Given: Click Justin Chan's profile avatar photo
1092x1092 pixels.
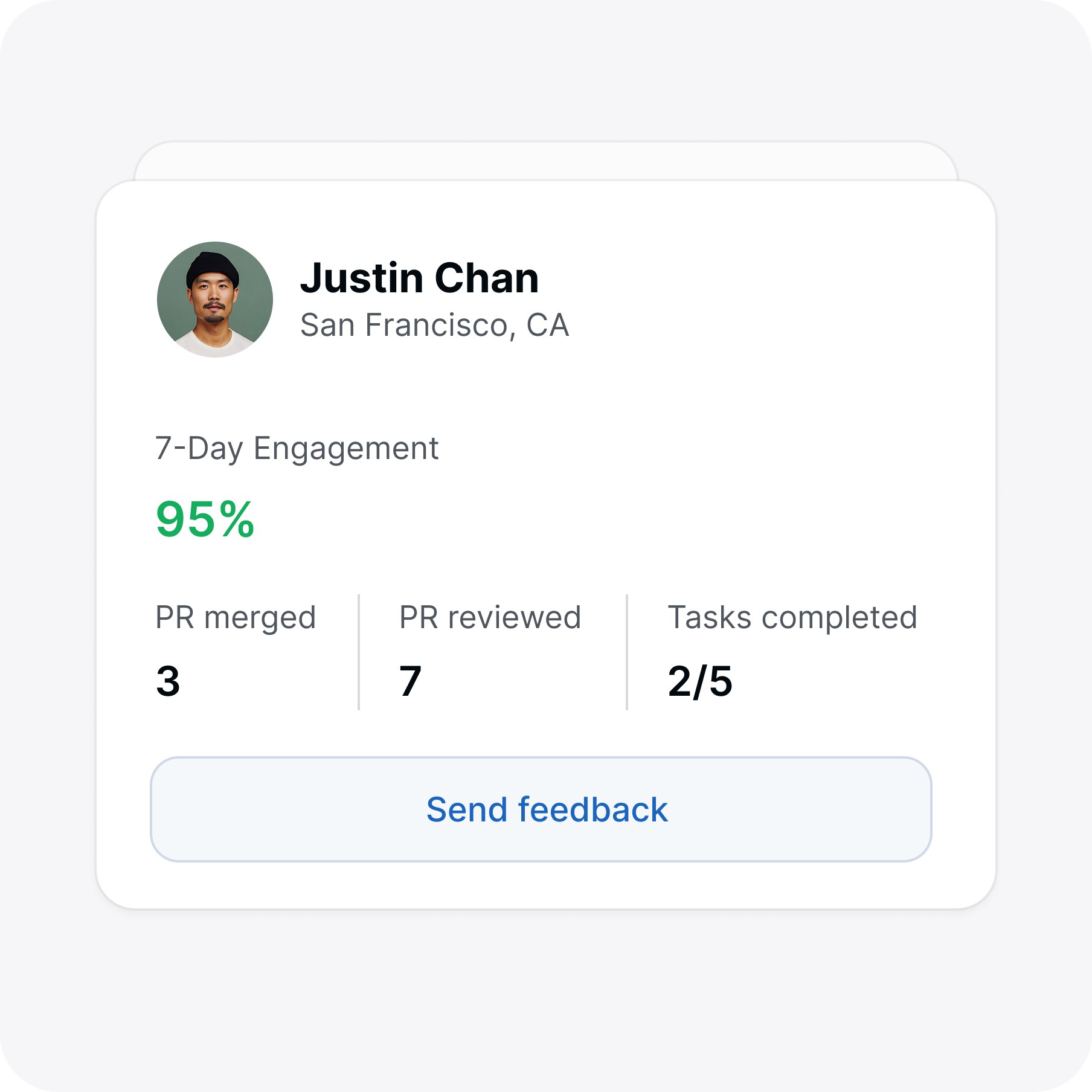Looking at the screenshot, I should pos(215,300).
